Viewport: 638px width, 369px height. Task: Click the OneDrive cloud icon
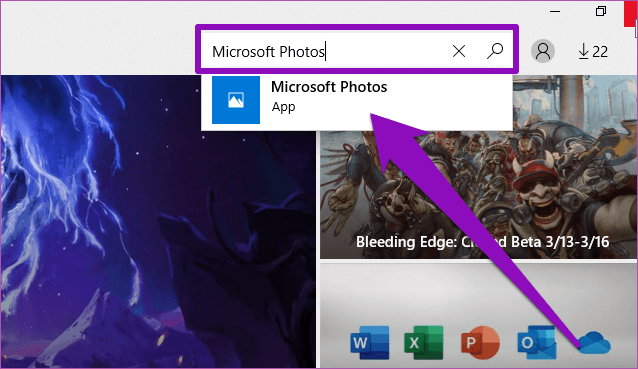594,343
